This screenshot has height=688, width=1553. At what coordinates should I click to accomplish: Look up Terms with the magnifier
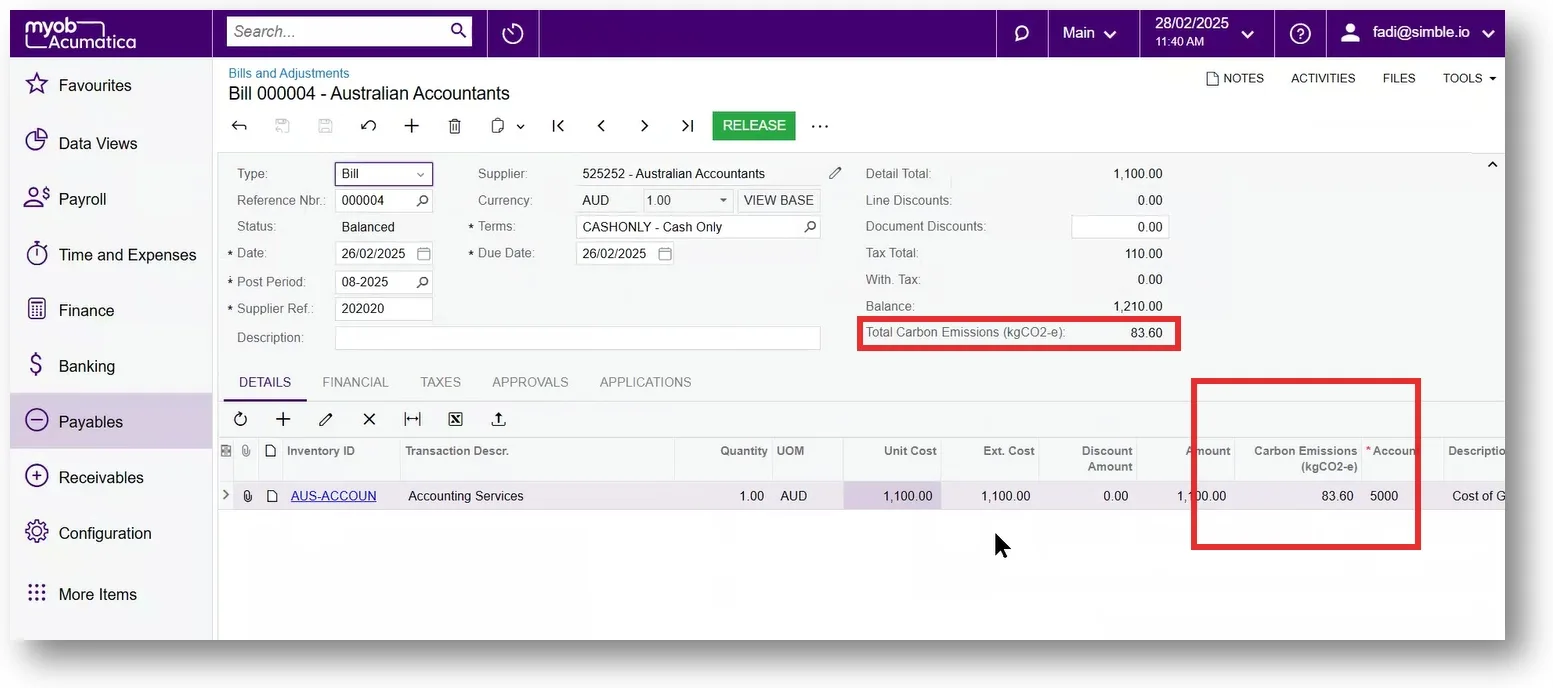tap(810, 227)
